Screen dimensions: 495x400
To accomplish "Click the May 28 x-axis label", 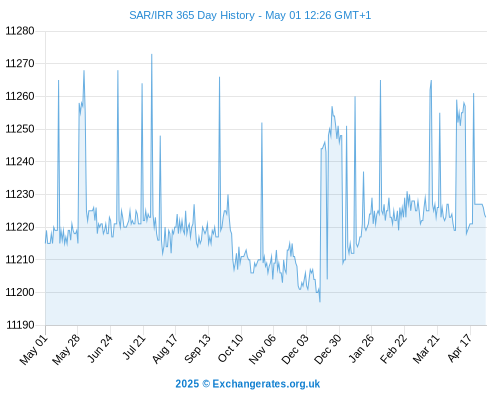I will 67,350.
